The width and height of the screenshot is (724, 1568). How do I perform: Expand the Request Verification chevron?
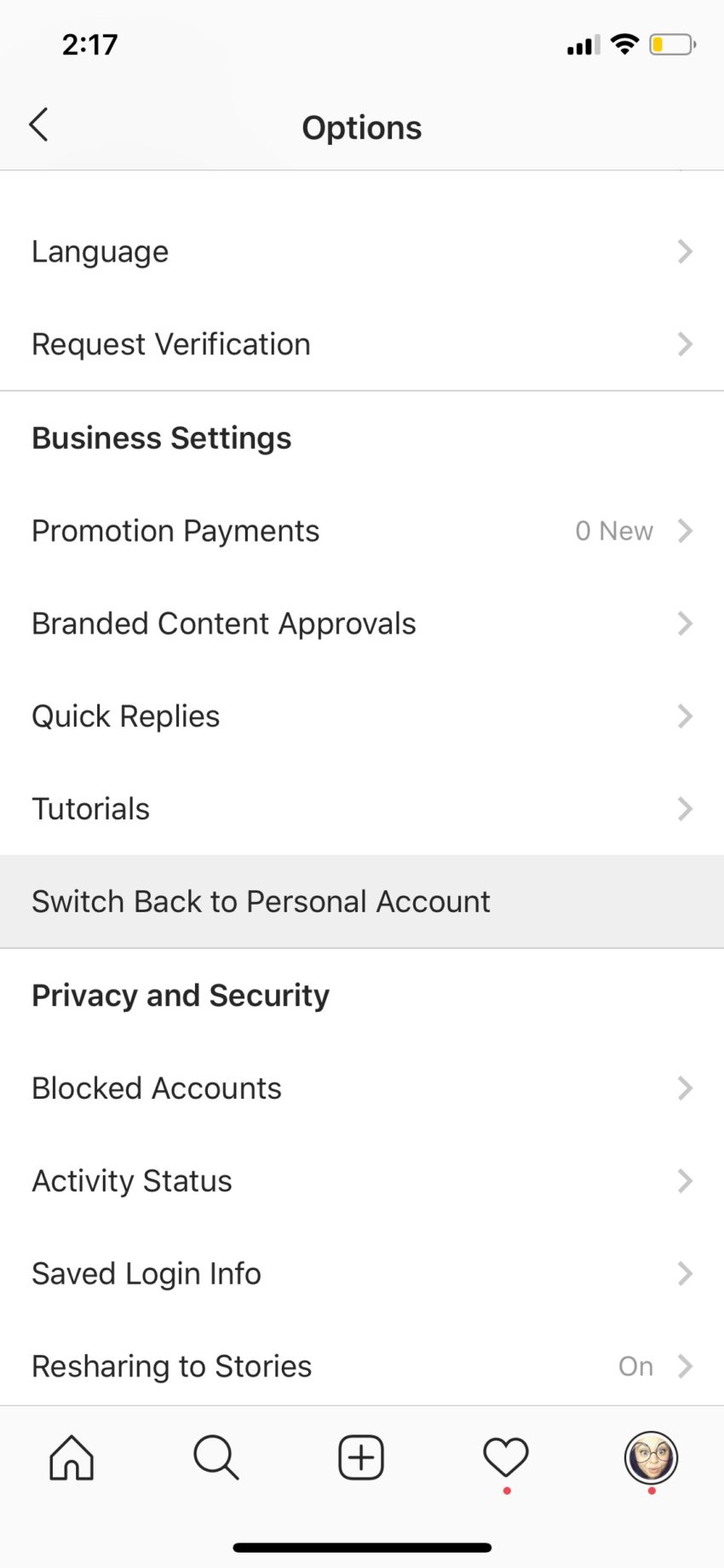click(x=685, y=344)
